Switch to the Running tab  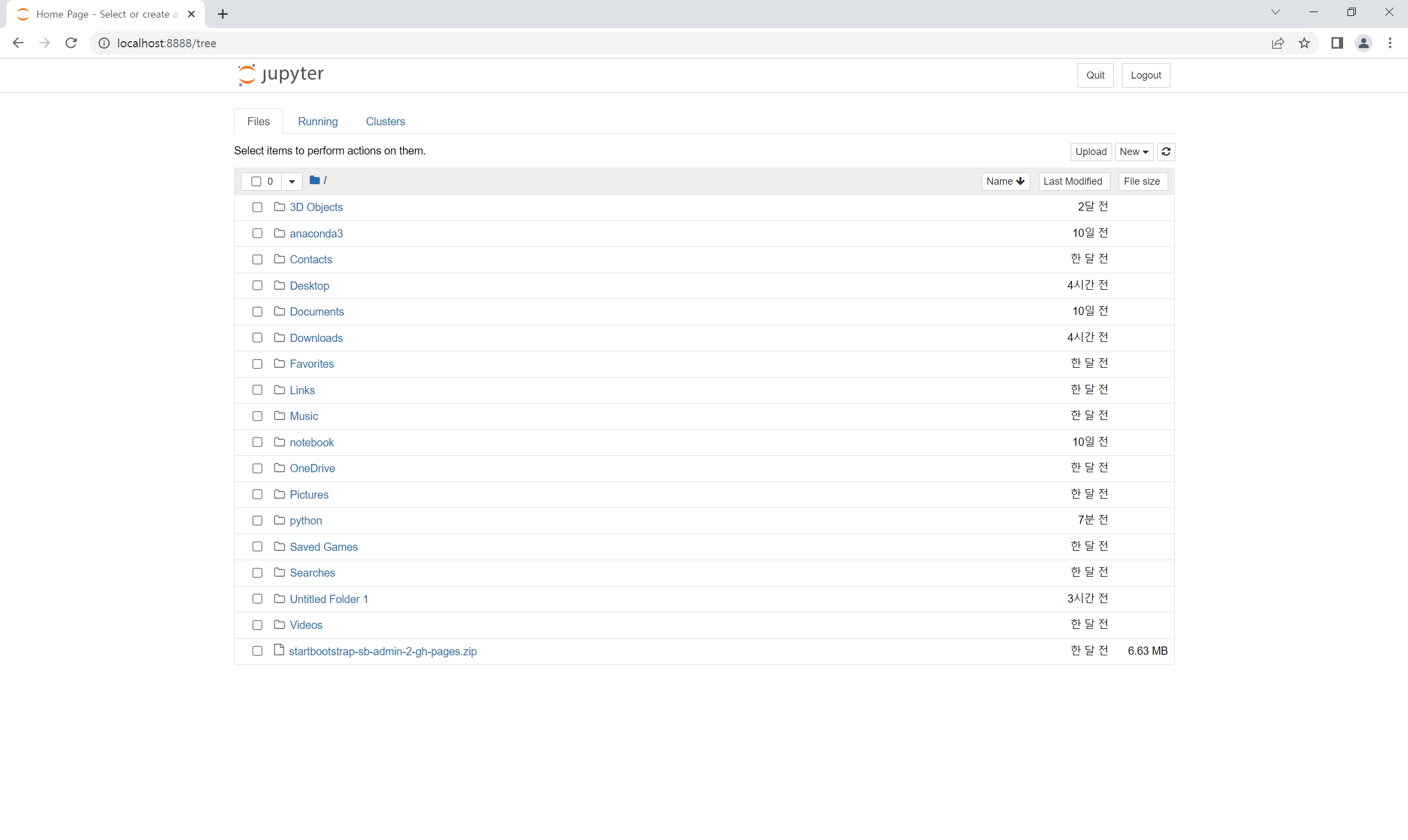pos(317,121)
